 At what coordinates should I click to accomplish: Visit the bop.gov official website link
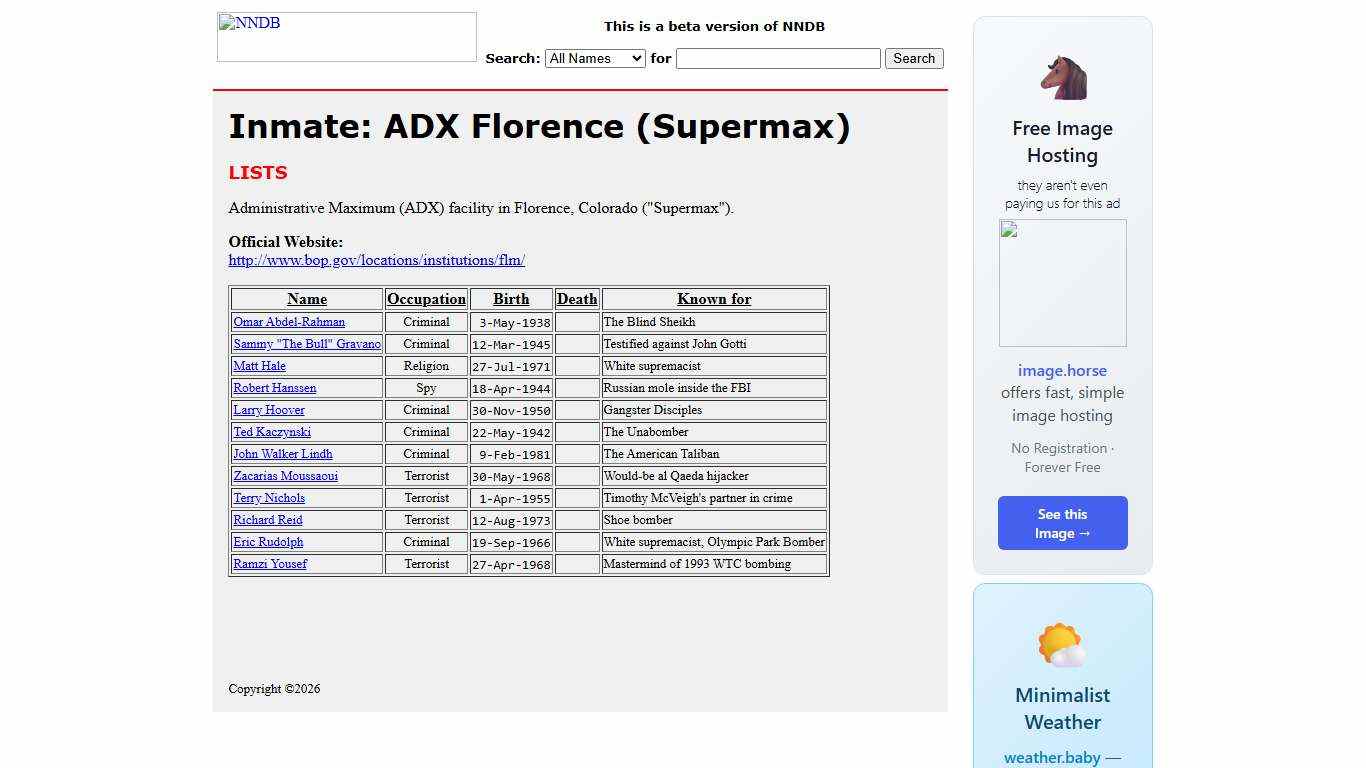(376, 260)
